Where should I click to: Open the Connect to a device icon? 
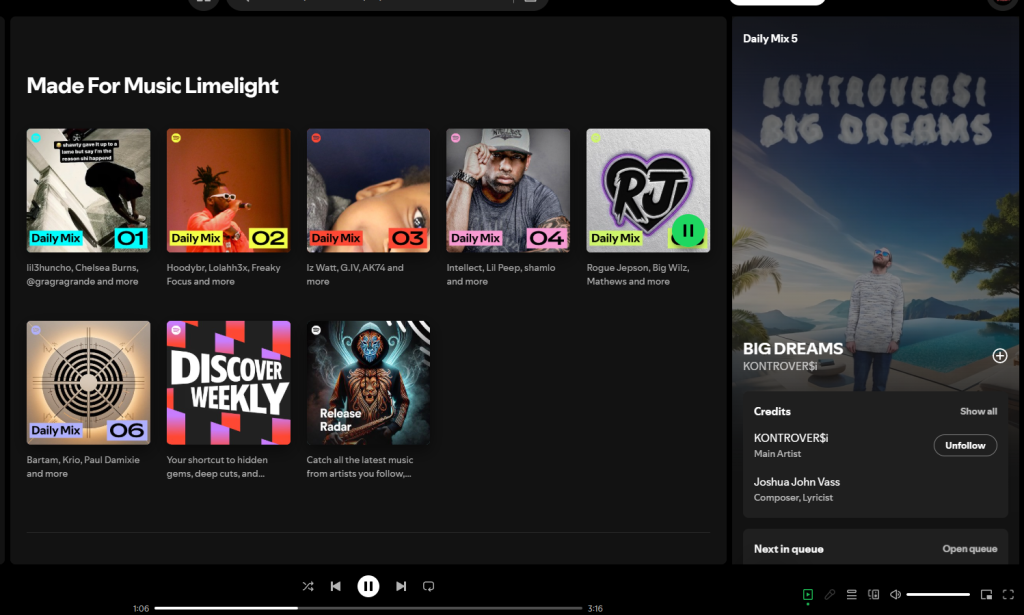pos(873,594)
